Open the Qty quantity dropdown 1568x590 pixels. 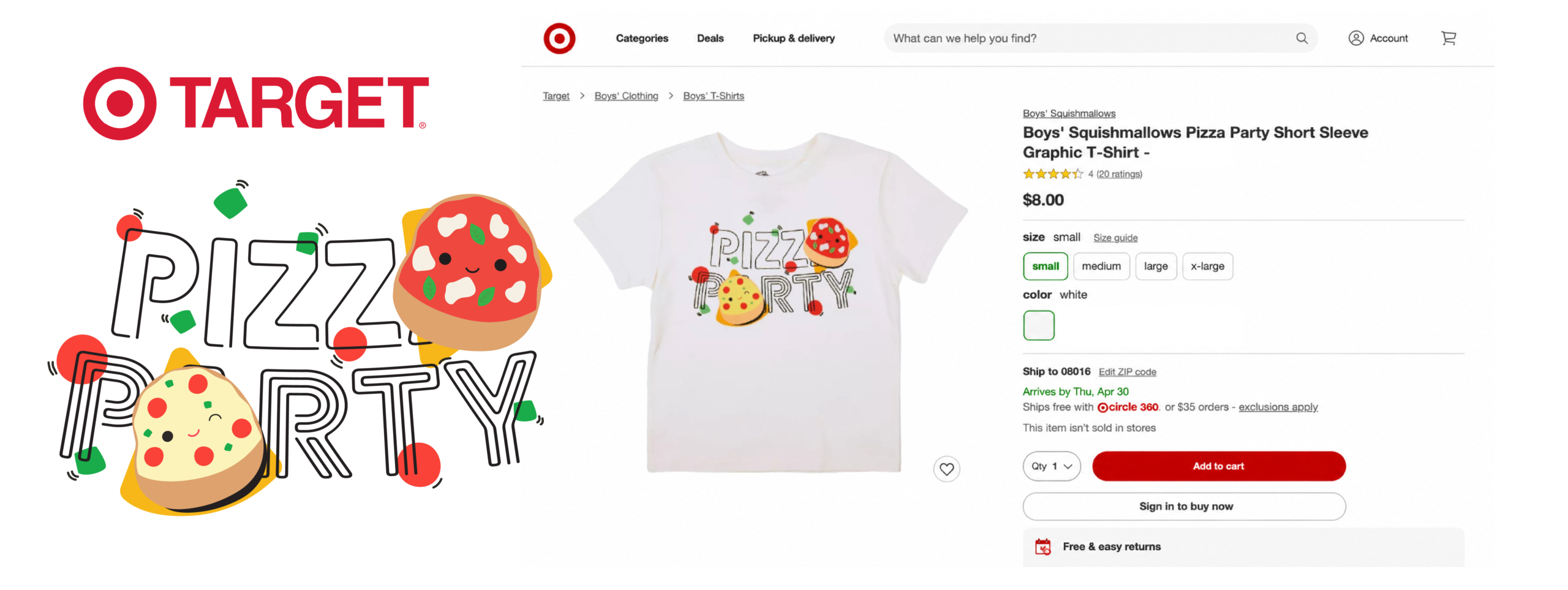(1051, 466)
